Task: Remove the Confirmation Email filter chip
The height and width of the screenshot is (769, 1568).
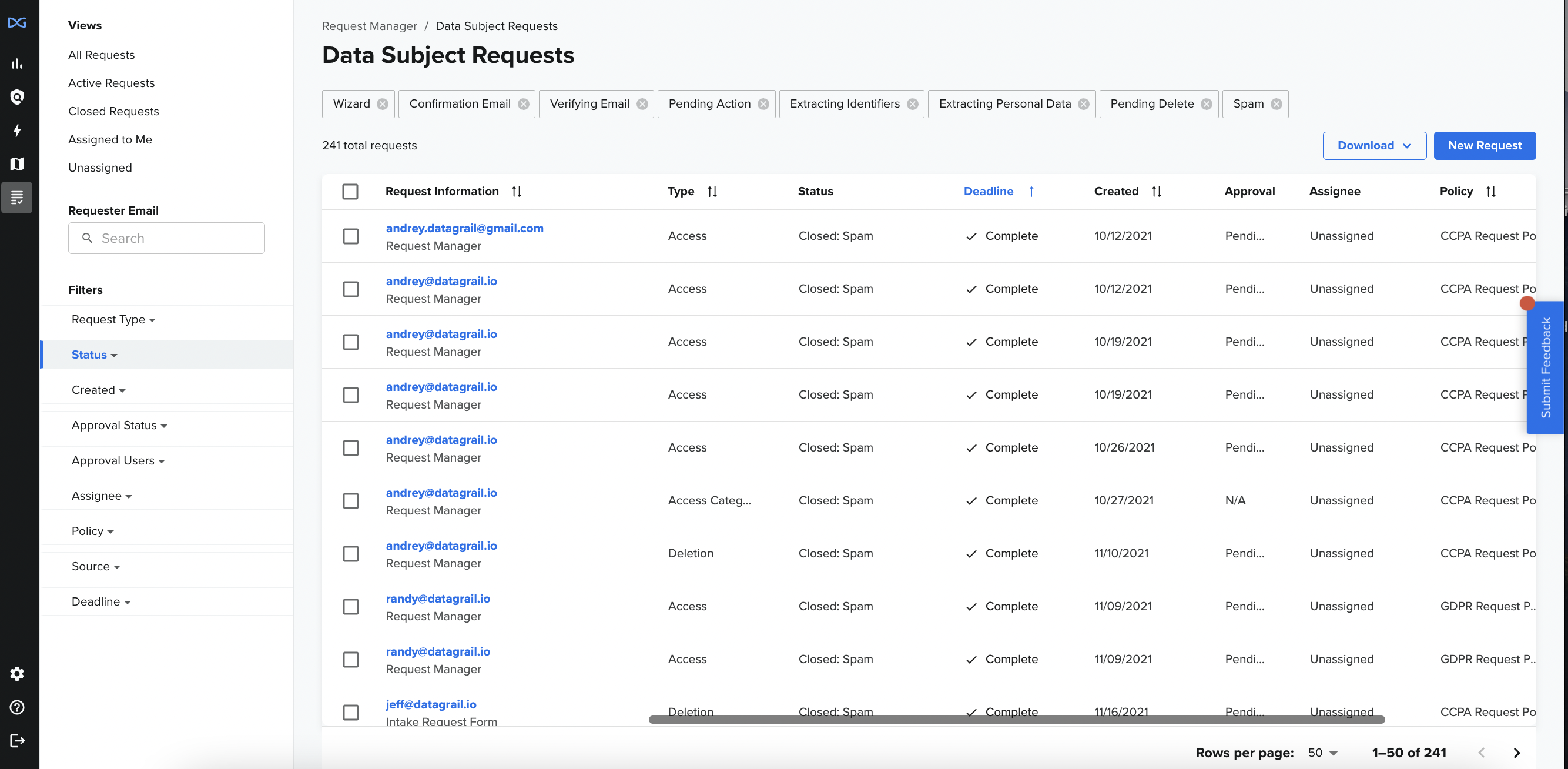Action: pos(524,104)
